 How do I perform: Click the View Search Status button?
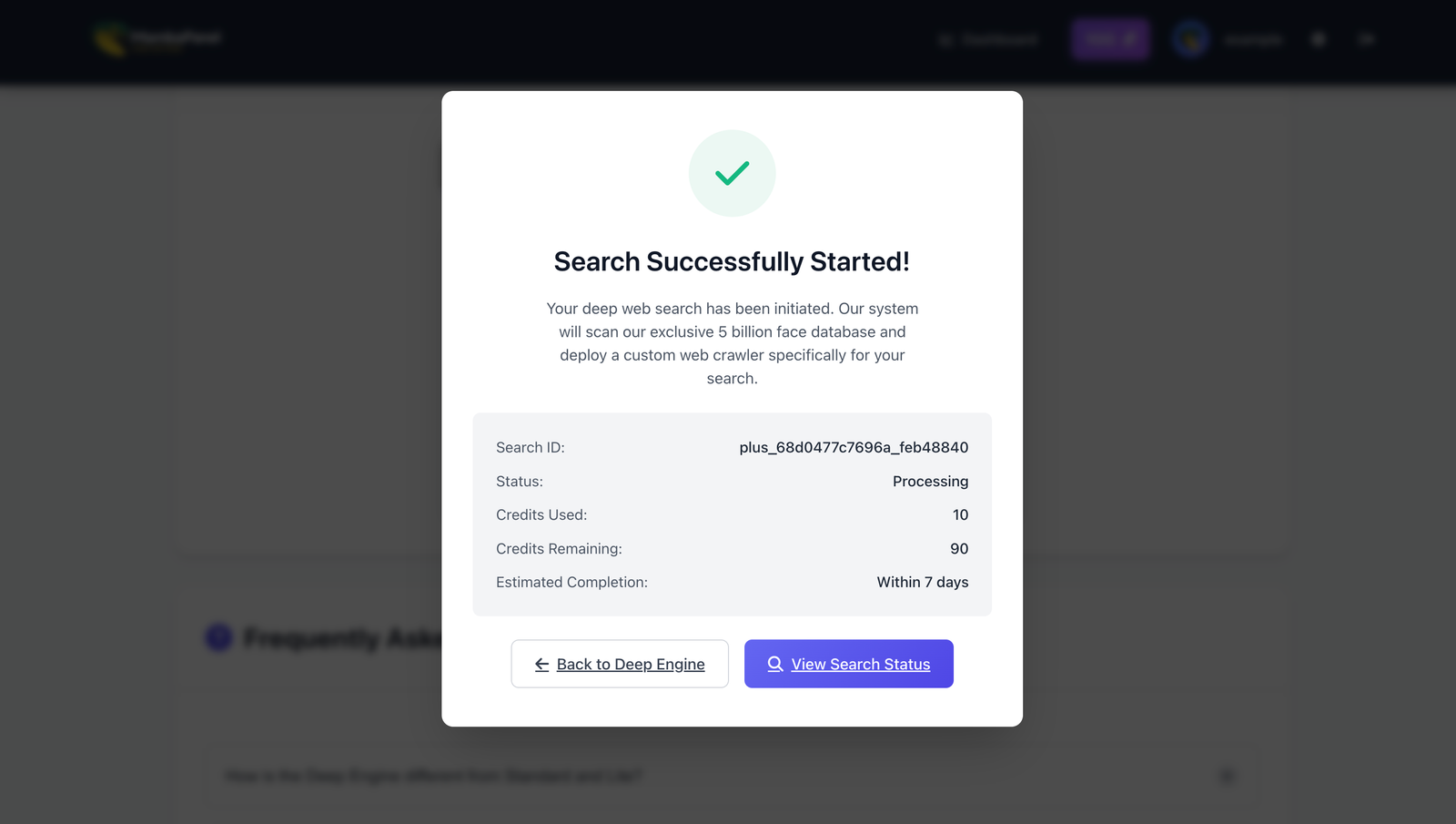pyautogui.click(x=848, y=664)
